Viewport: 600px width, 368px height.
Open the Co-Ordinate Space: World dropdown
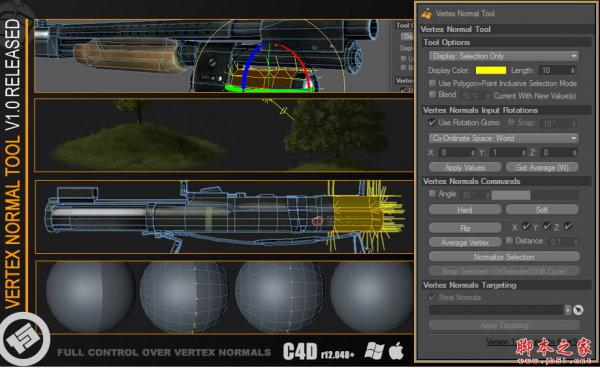tap(504, 138)
